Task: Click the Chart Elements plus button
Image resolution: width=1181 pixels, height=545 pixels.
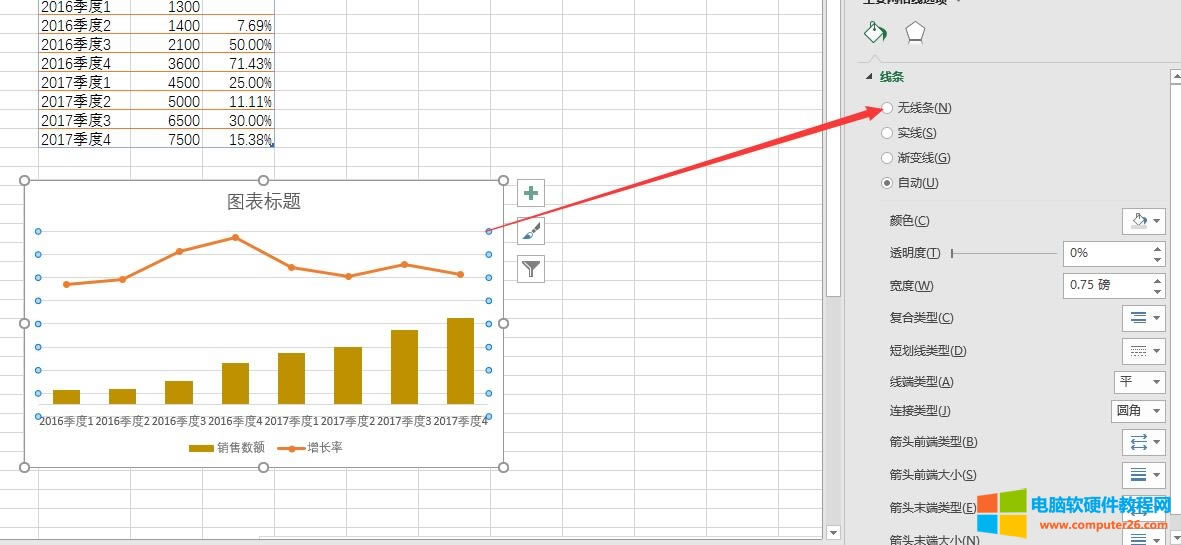Action: [531, 193]
